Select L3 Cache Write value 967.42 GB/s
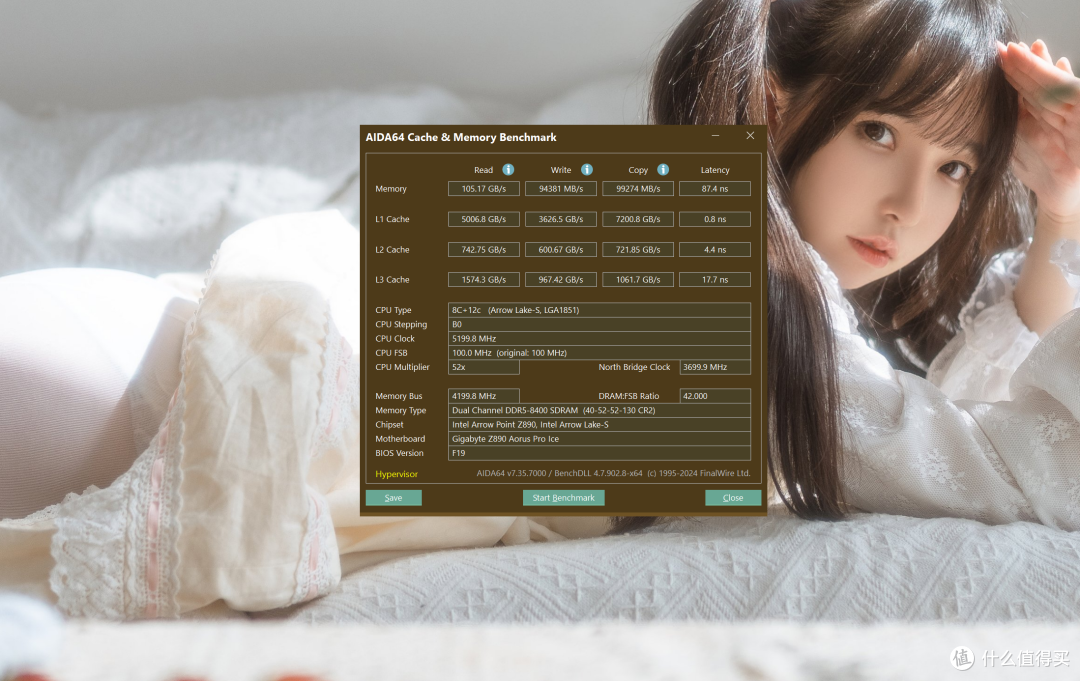This screenshot has height=681, width=1080. coord(561,280)
